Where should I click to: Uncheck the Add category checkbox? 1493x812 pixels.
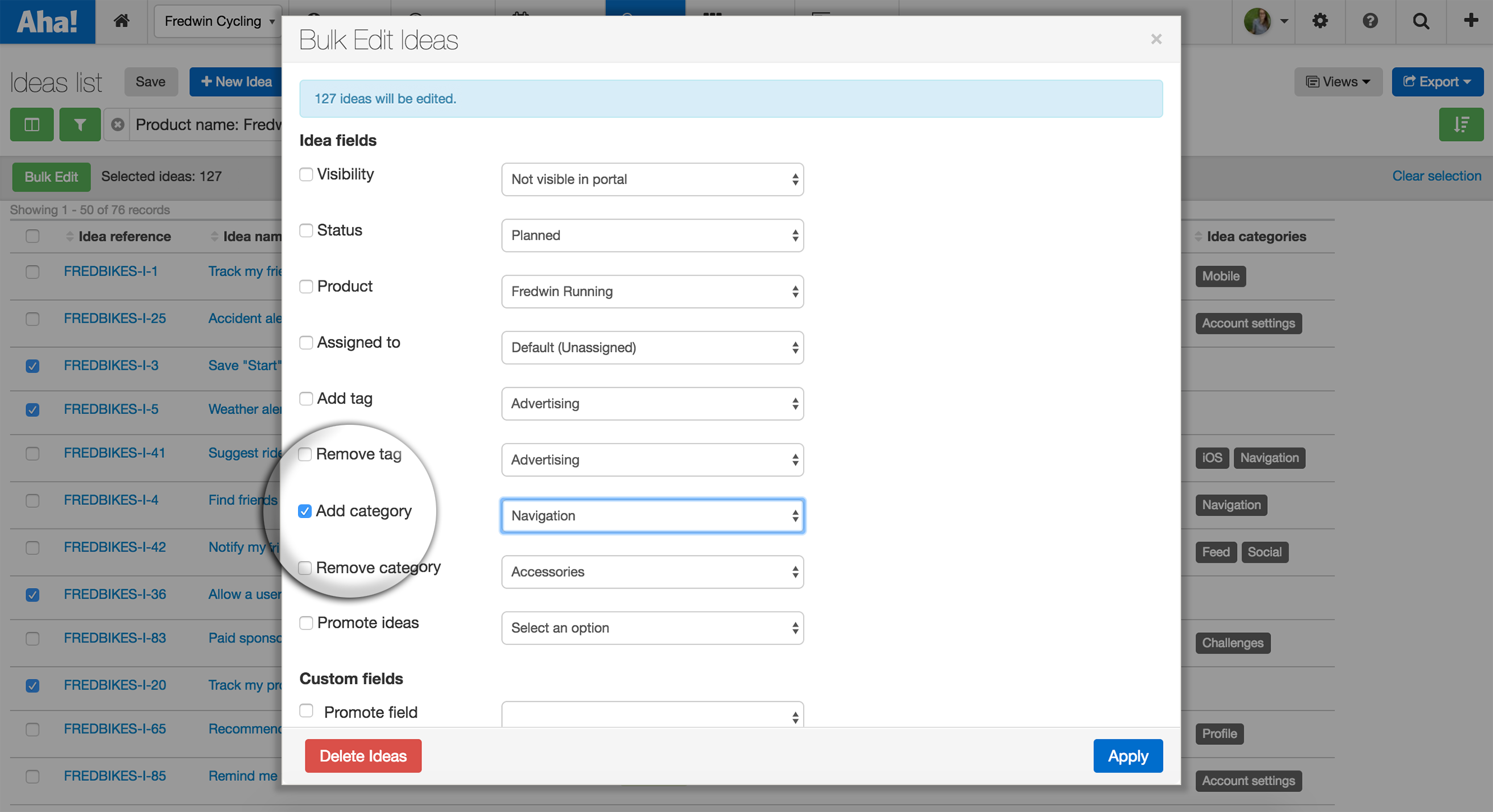tap(305, 511)
